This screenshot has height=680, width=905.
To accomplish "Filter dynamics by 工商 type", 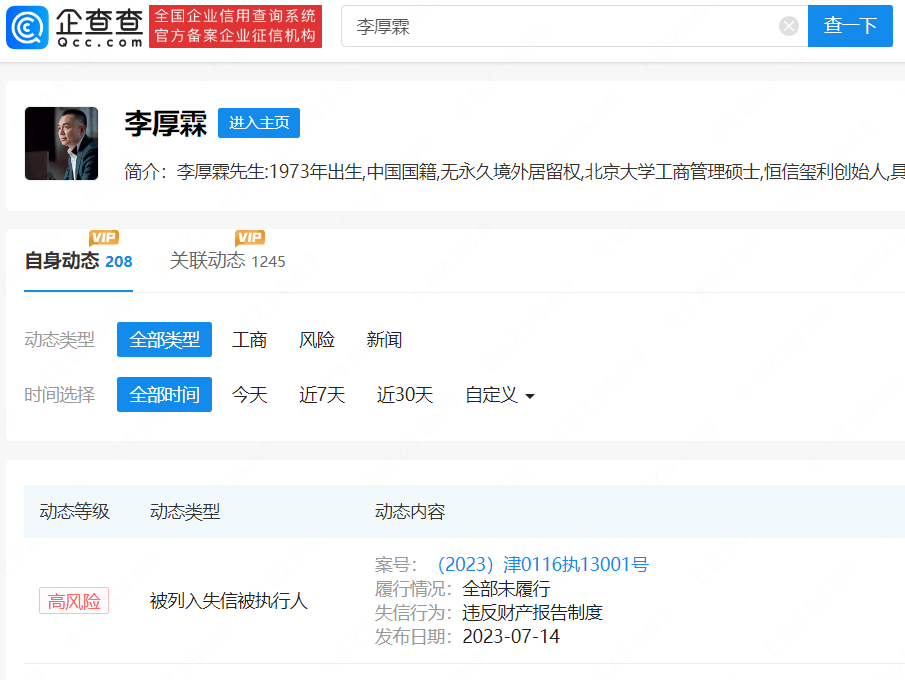I will (x=249, y=340).
